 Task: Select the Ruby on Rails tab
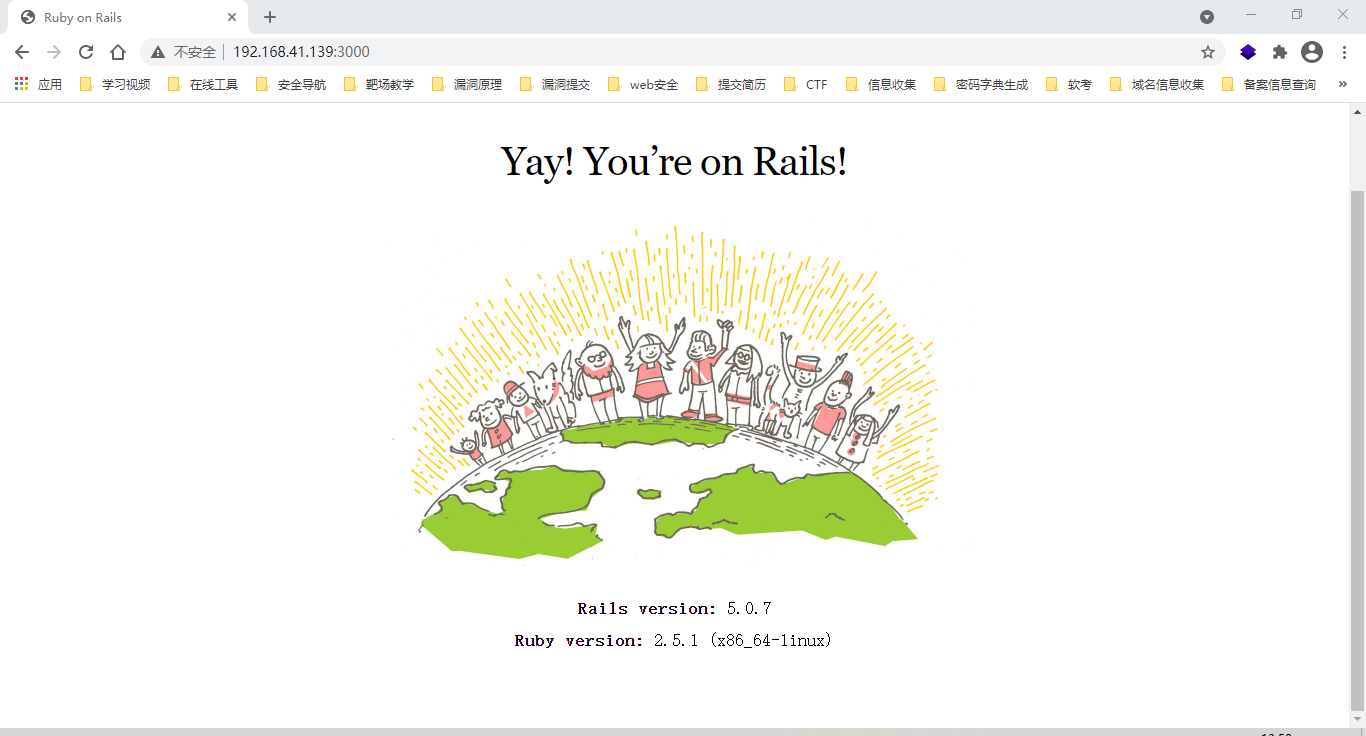tap(128, 18)
